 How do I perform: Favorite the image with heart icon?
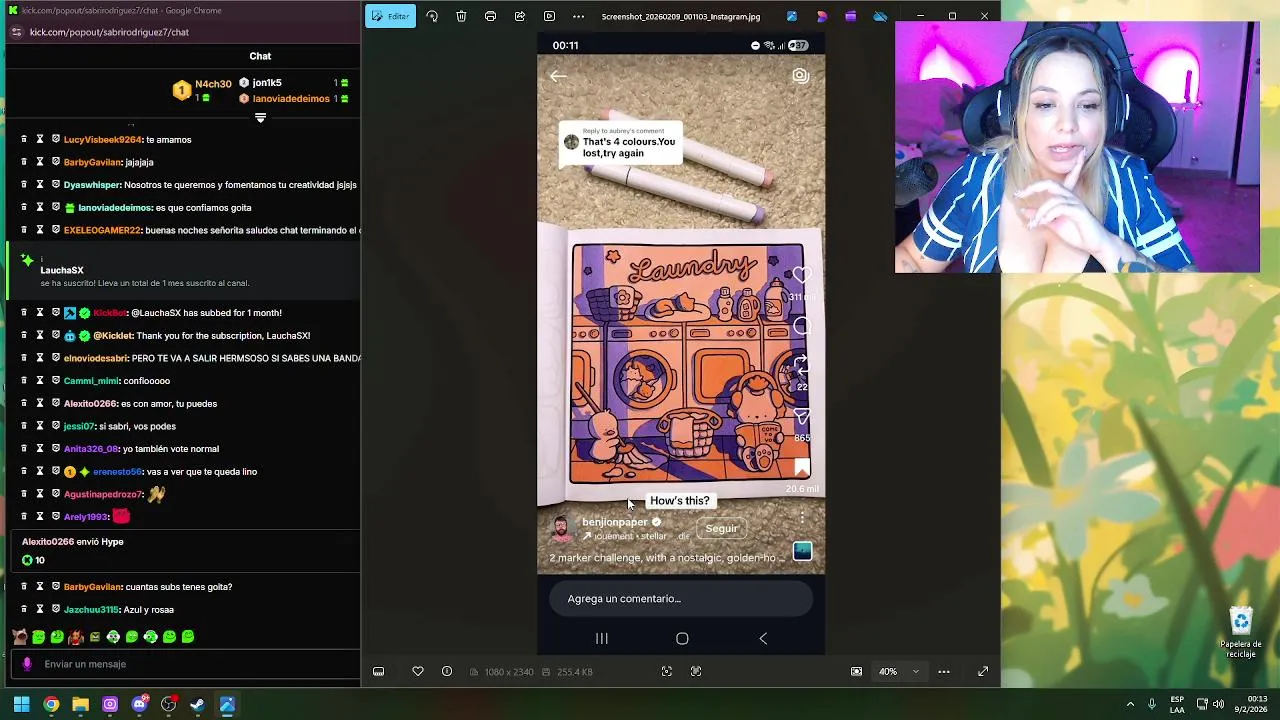click(418, 672)
